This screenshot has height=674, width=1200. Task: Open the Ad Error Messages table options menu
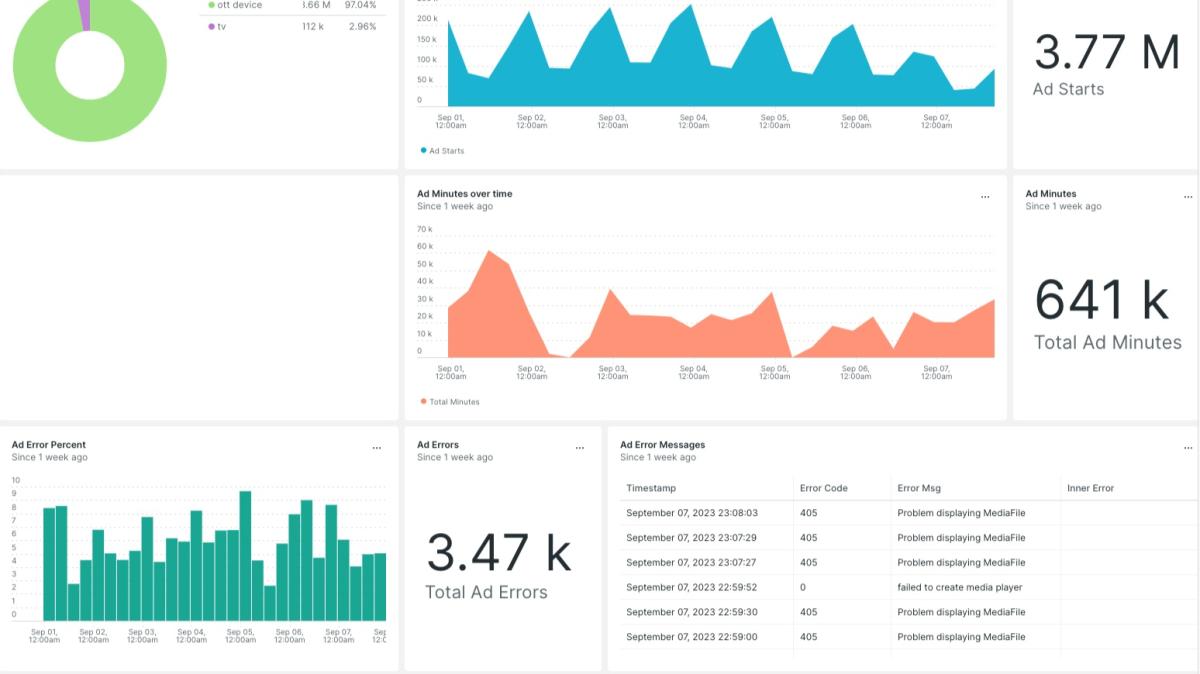1188,449
